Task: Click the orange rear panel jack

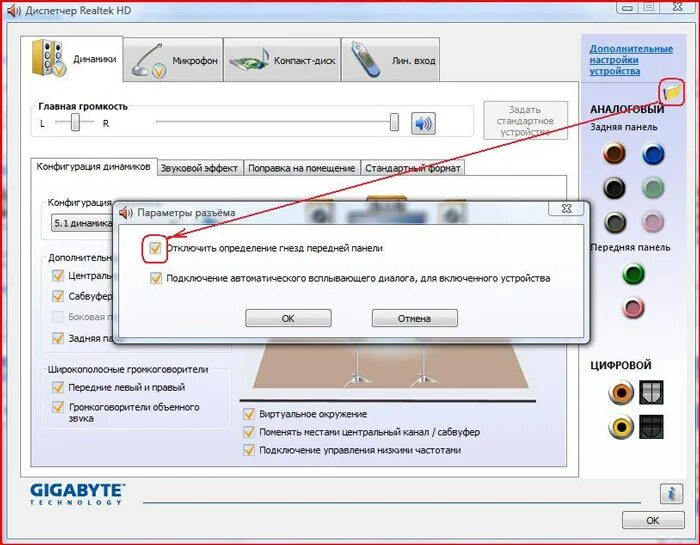Action: coord(614,154)
